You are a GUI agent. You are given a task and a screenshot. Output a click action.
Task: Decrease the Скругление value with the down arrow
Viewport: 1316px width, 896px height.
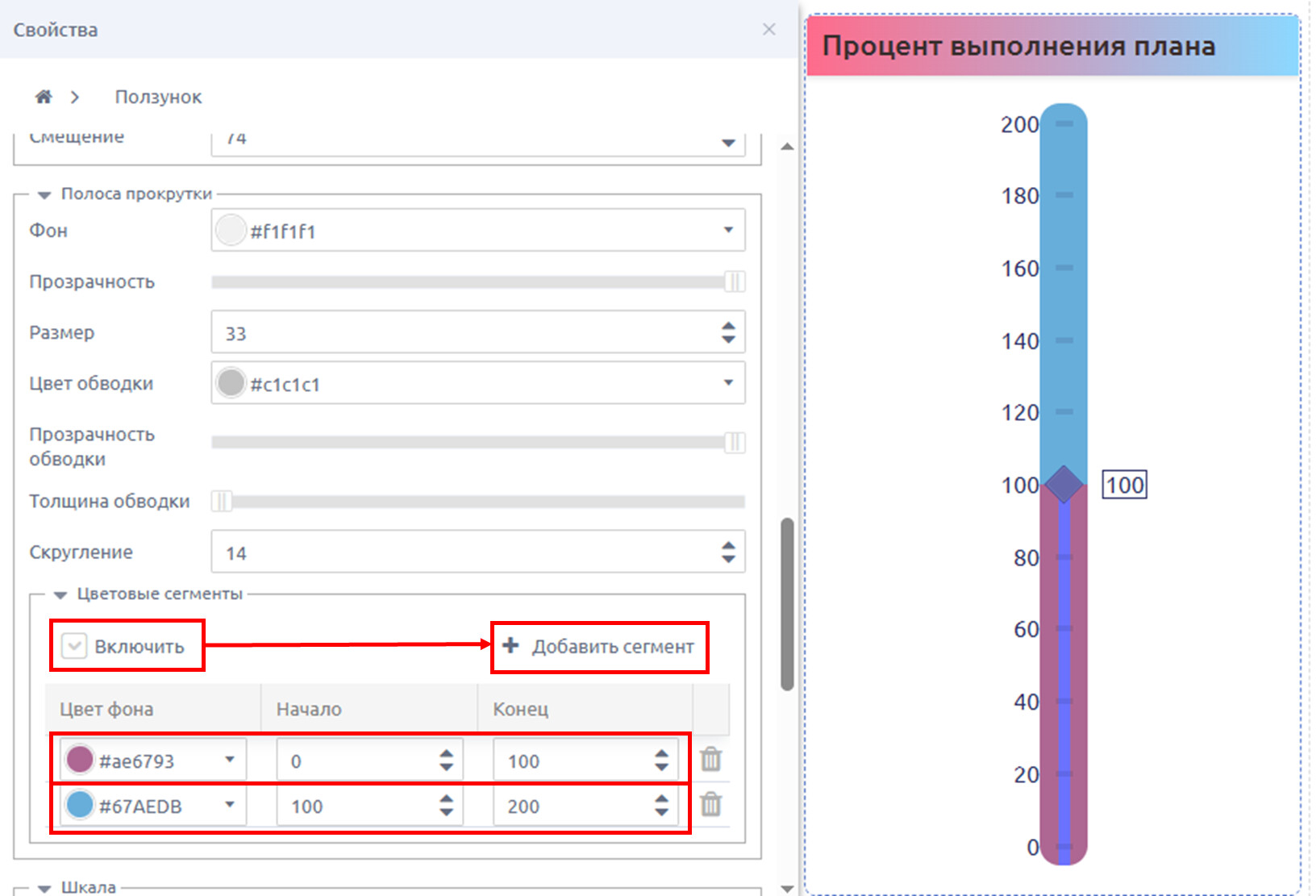pyautogui.click(x=728, y=559)
